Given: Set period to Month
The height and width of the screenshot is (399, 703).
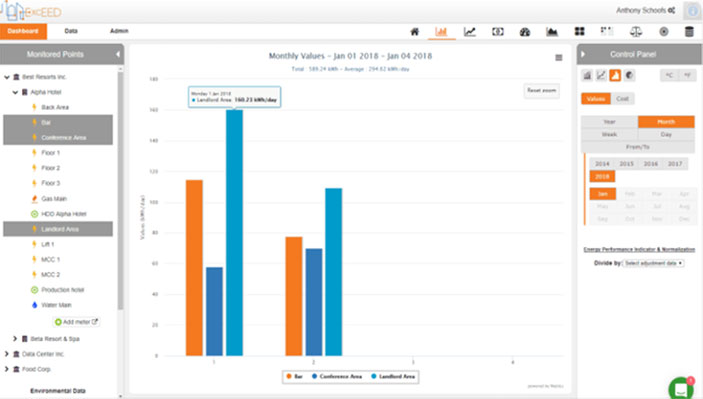Looking at the screenshot, I should click(x=666, y=122).
